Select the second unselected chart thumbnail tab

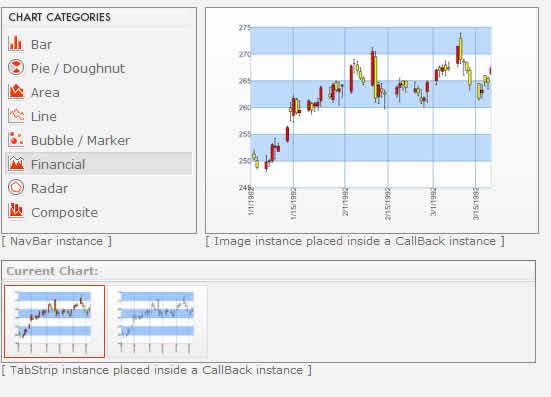158,321
